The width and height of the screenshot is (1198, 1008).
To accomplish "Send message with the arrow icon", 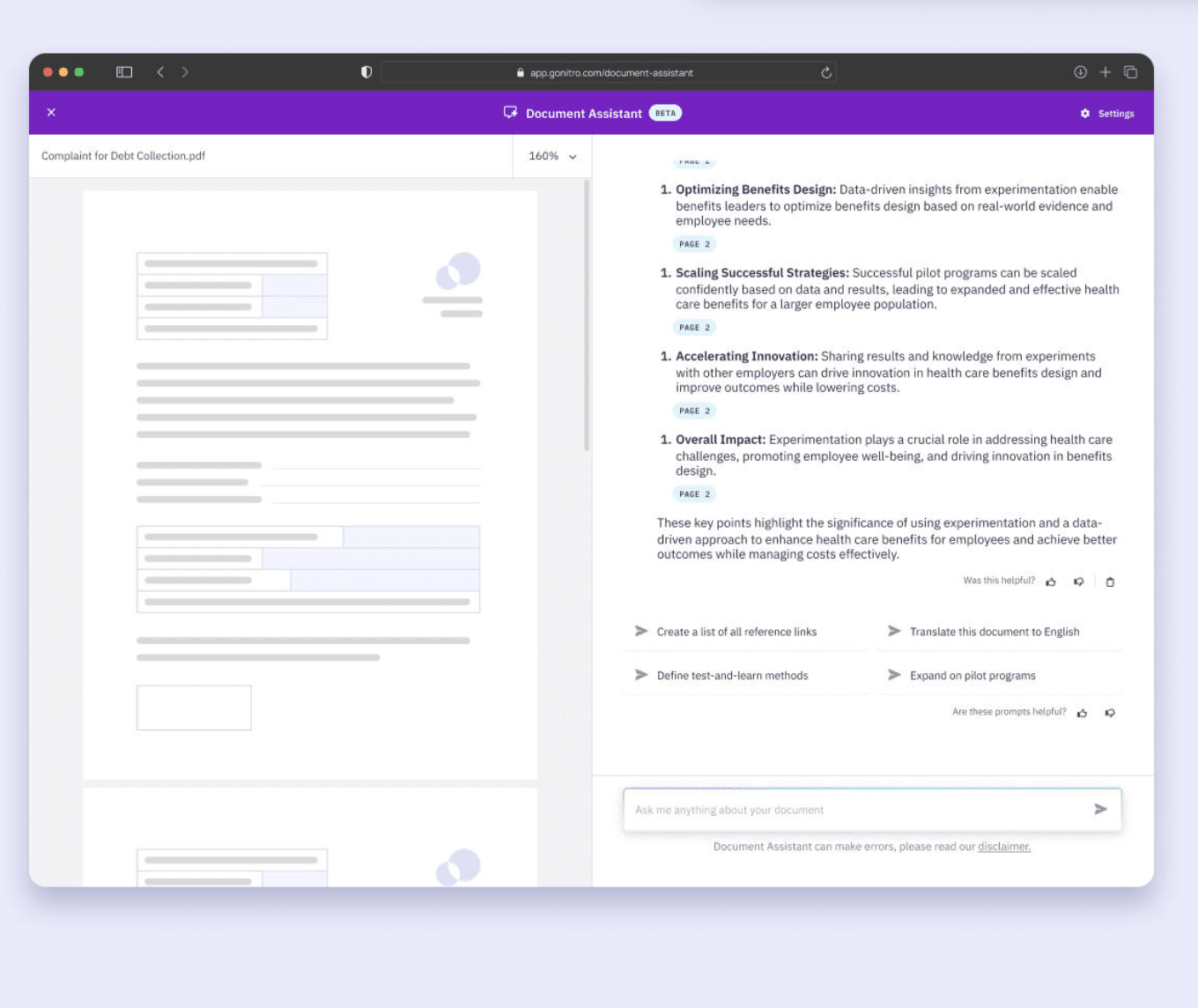I will coord(1100,809).
